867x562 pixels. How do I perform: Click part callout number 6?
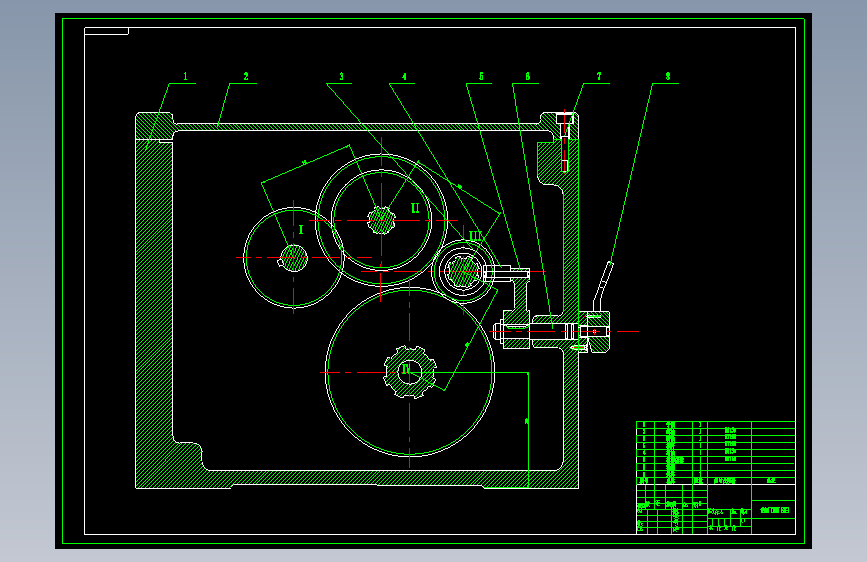[x=527, y=76]
